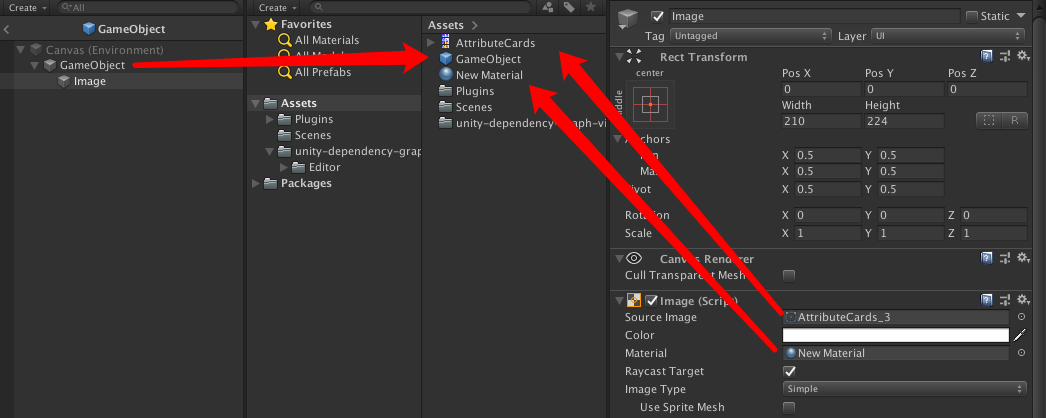Open the Tag dropdown showing Untagged
Image resolution: width=1046 pixels, height=418 pixels.
[750, 35]
